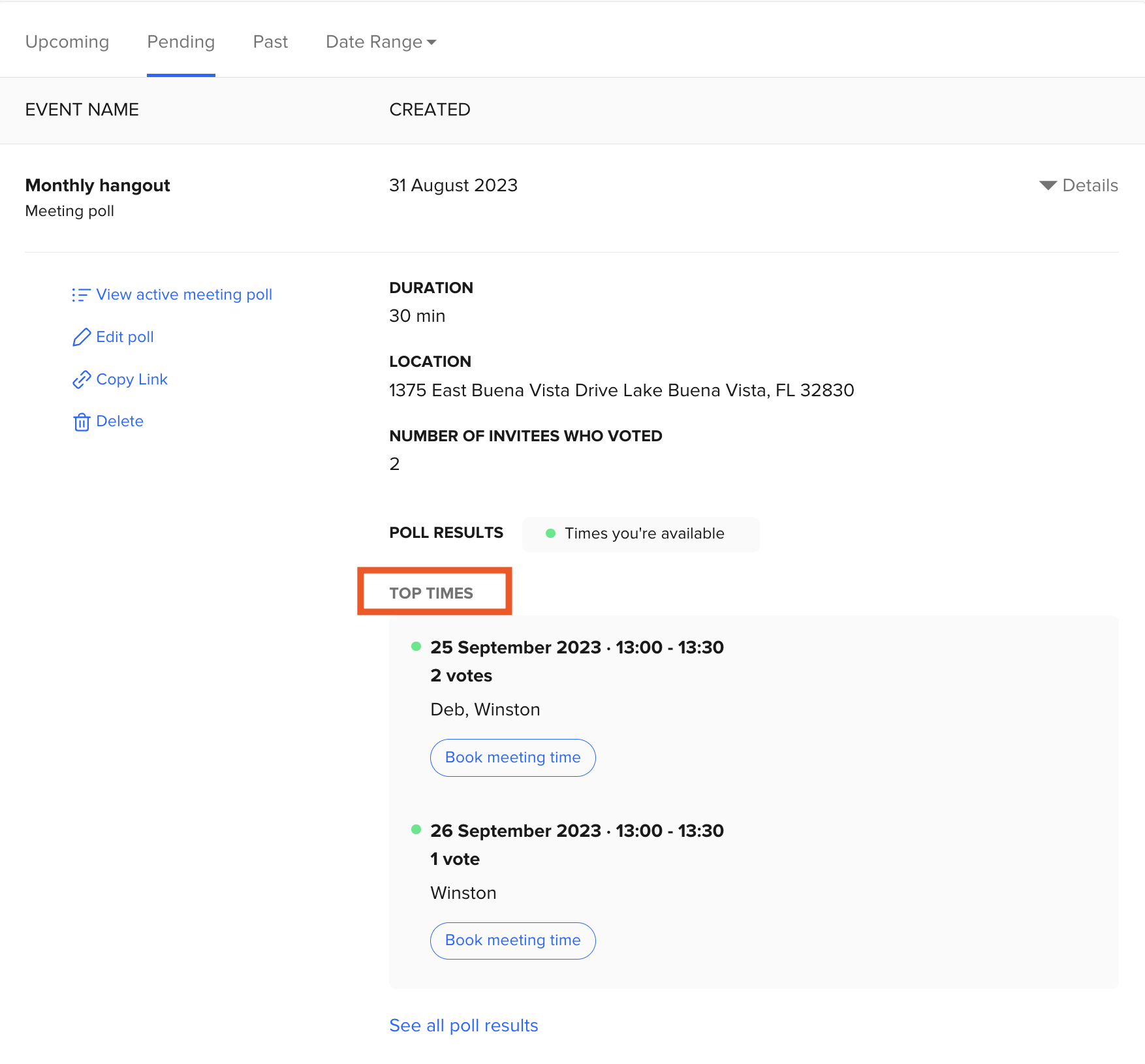1145x1064 pixels.
Task: Click the trash can icon for Delete
Action: tap(81, 422)
